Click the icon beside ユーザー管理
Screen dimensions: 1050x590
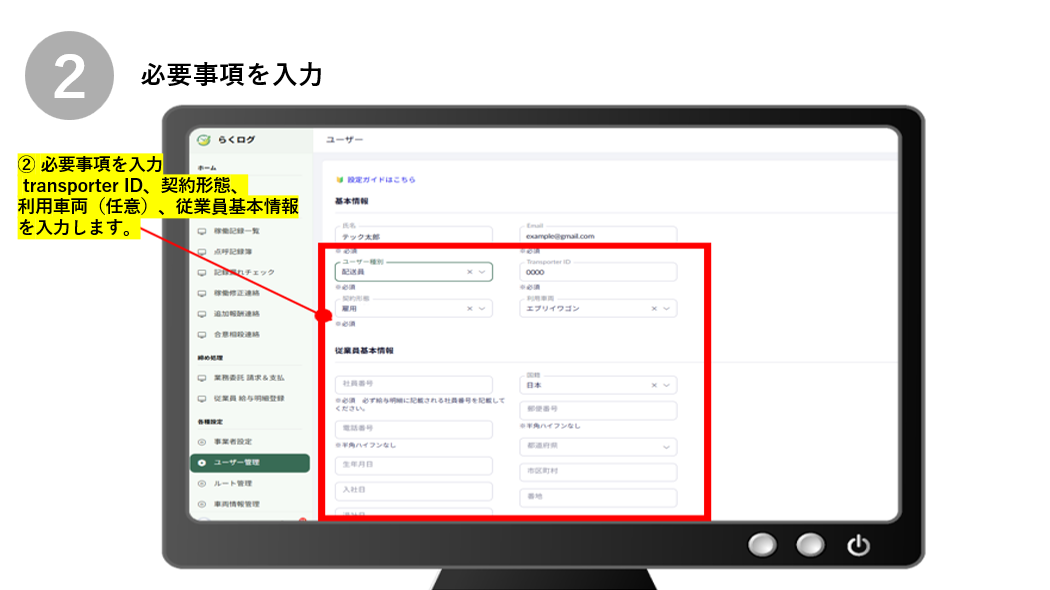[202, 463]
